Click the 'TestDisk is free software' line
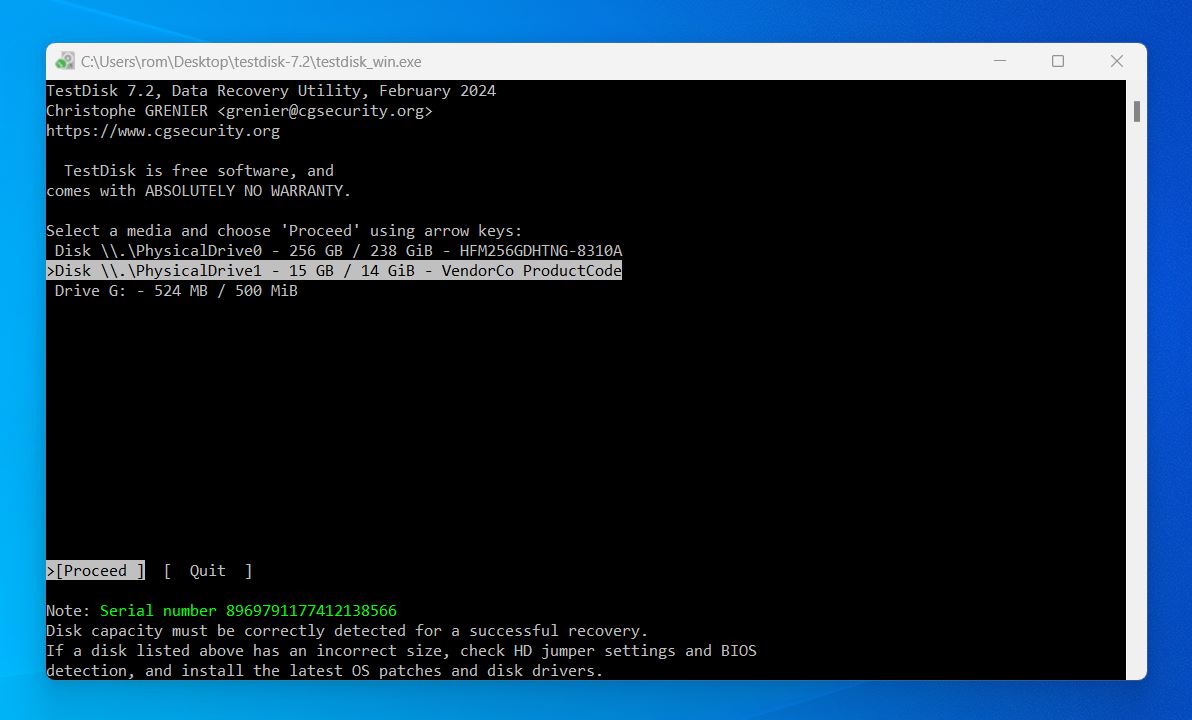The image size is (1192, 720). click(198, 171)
